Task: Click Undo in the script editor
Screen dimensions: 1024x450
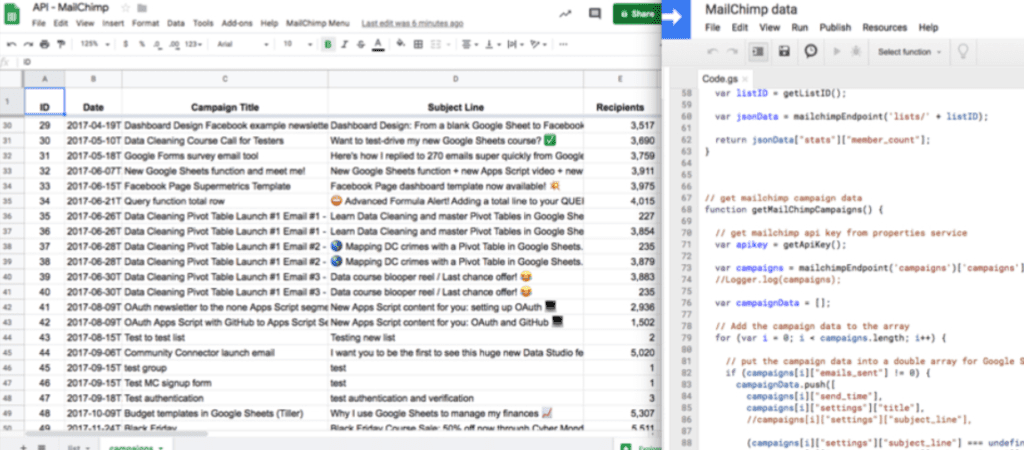Action: tap(713, 51)
